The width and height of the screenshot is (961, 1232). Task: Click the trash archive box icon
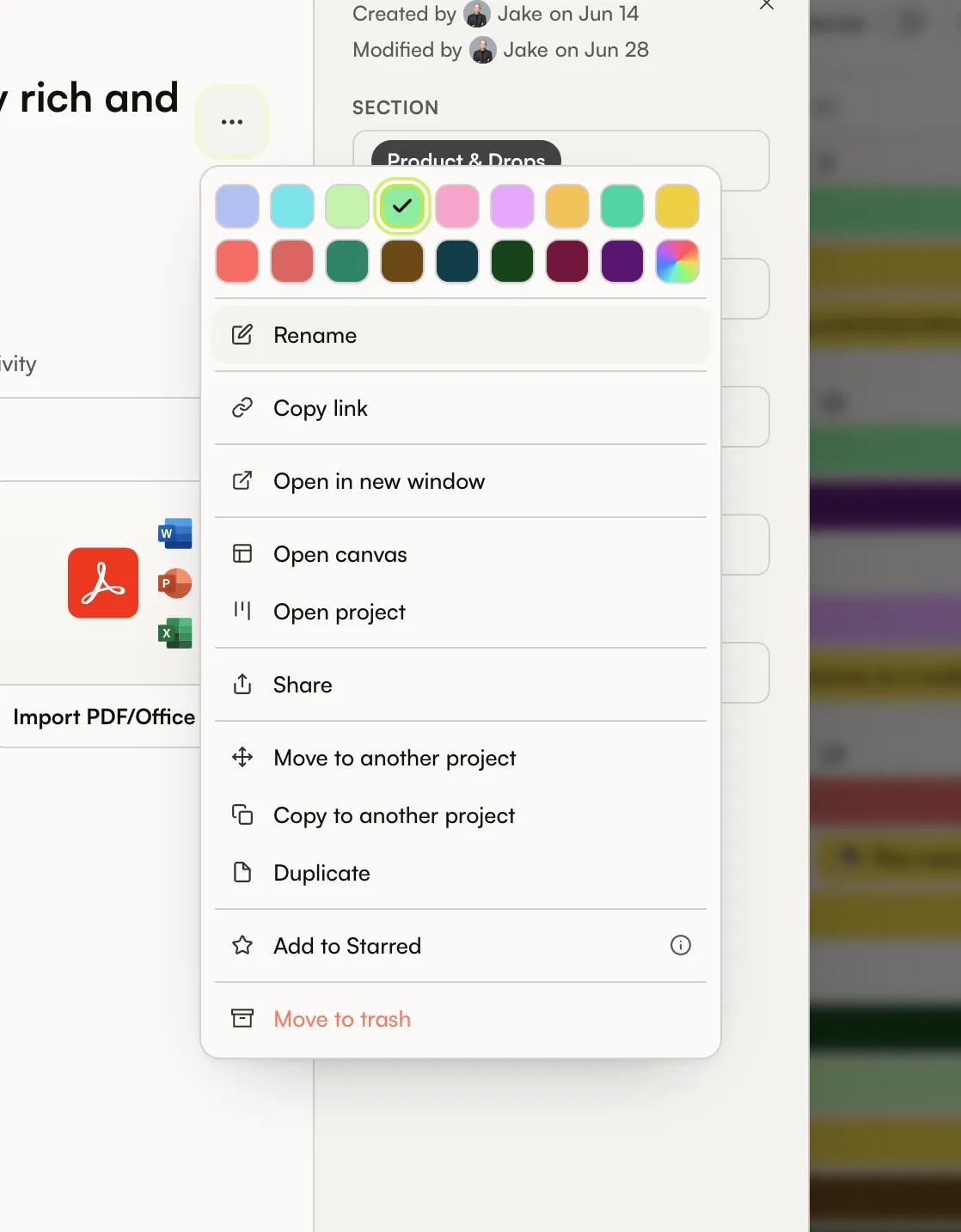coord(242,1018)
